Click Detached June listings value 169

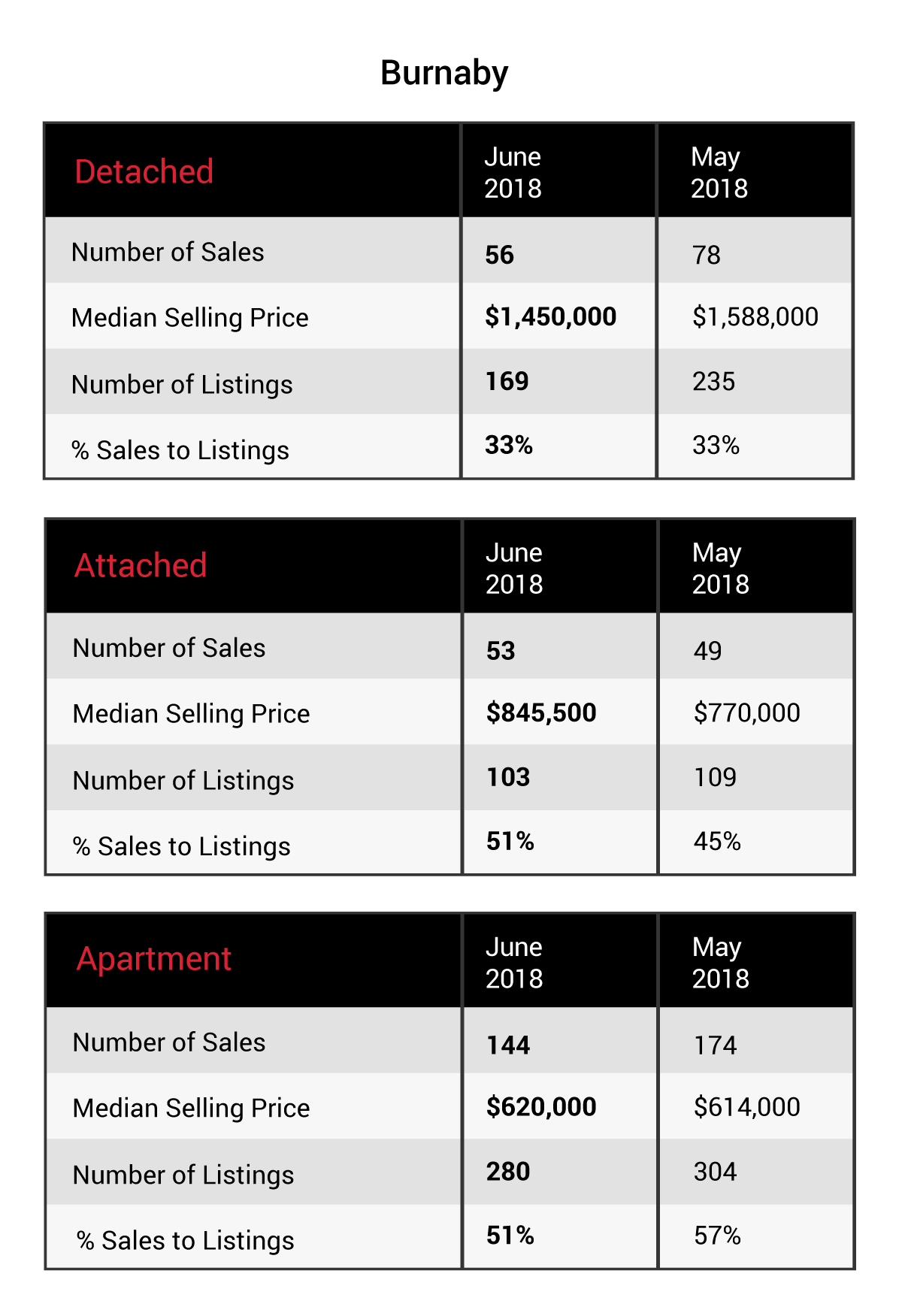pos(507,381)
